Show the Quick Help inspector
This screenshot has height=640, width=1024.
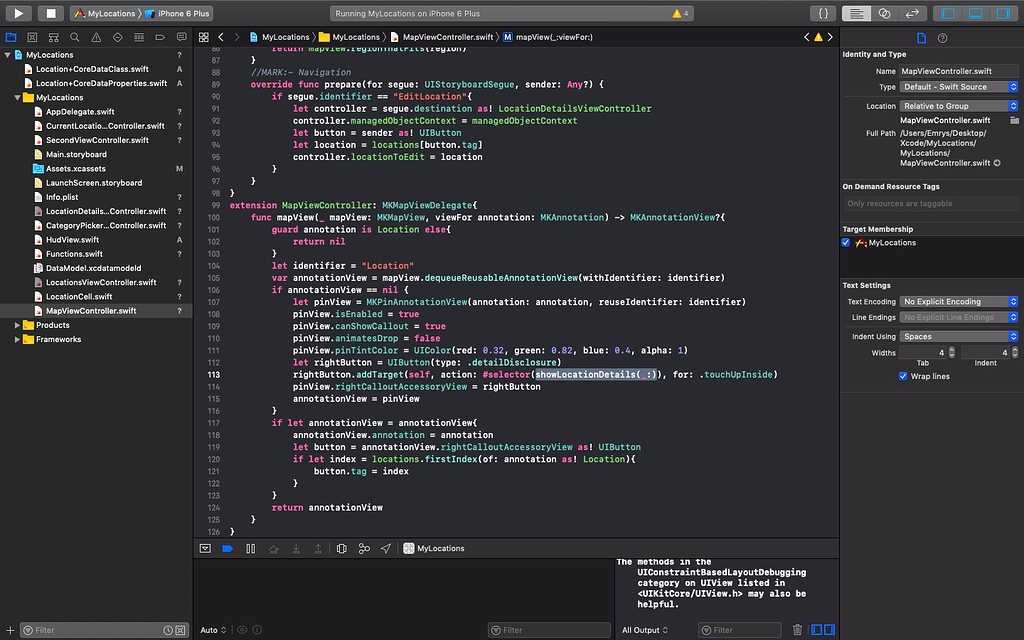tap(942, 38)
